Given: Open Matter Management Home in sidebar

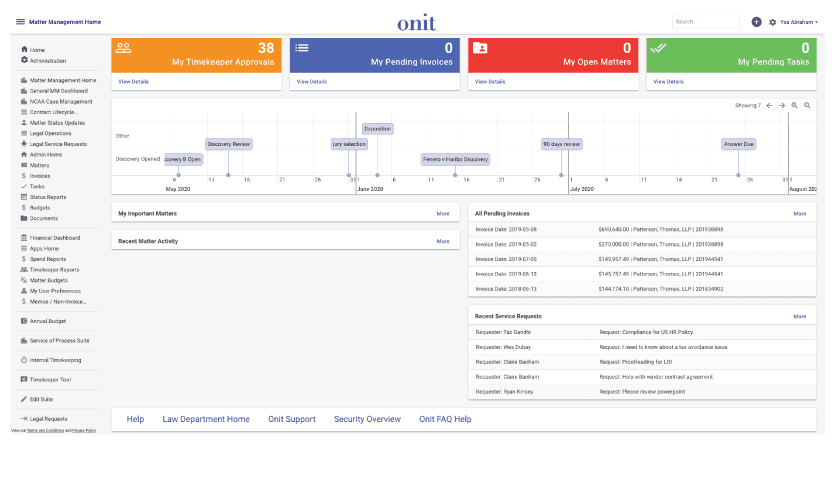Looking at the screenshot, I should point(63,80).
